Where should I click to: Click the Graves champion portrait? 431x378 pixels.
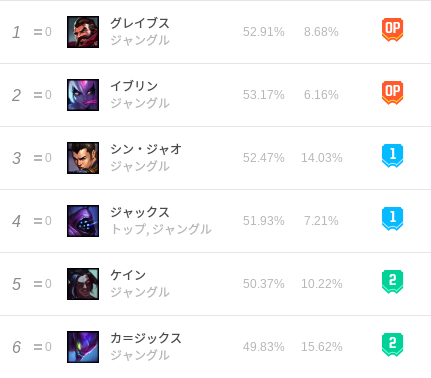(83, 32)
